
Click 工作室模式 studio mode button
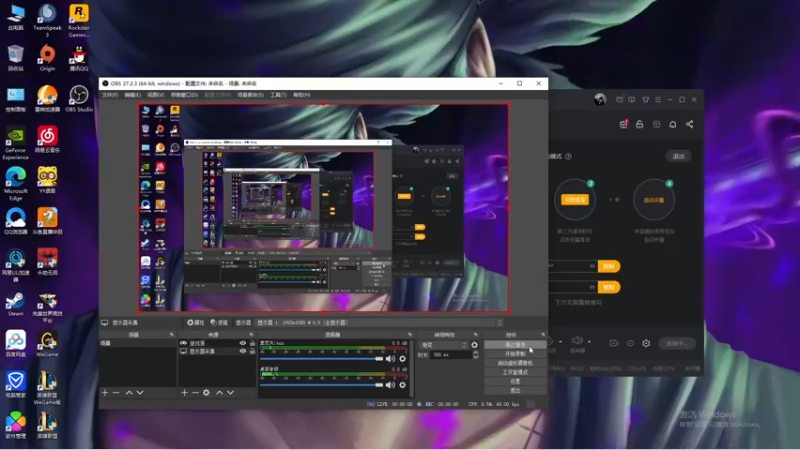[515, 372]
